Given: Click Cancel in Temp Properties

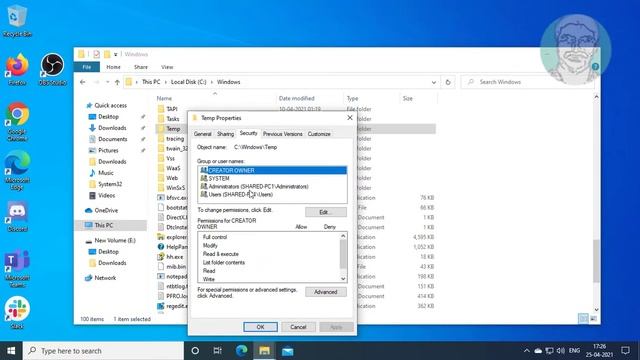Looking at the screenshot, I should pyautogui.click(x=298, y=327).
